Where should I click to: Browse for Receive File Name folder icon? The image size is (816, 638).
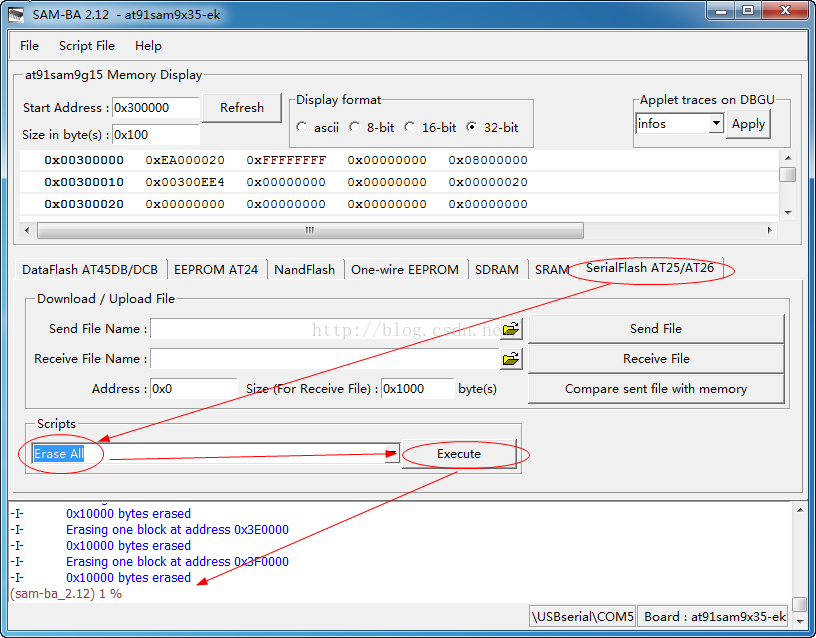pos(511,359)
